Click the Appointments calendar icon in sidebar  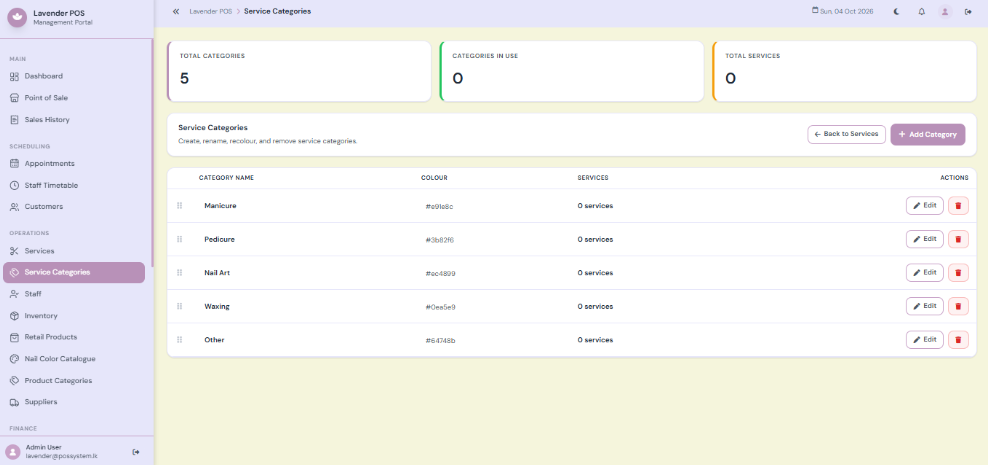14,164
